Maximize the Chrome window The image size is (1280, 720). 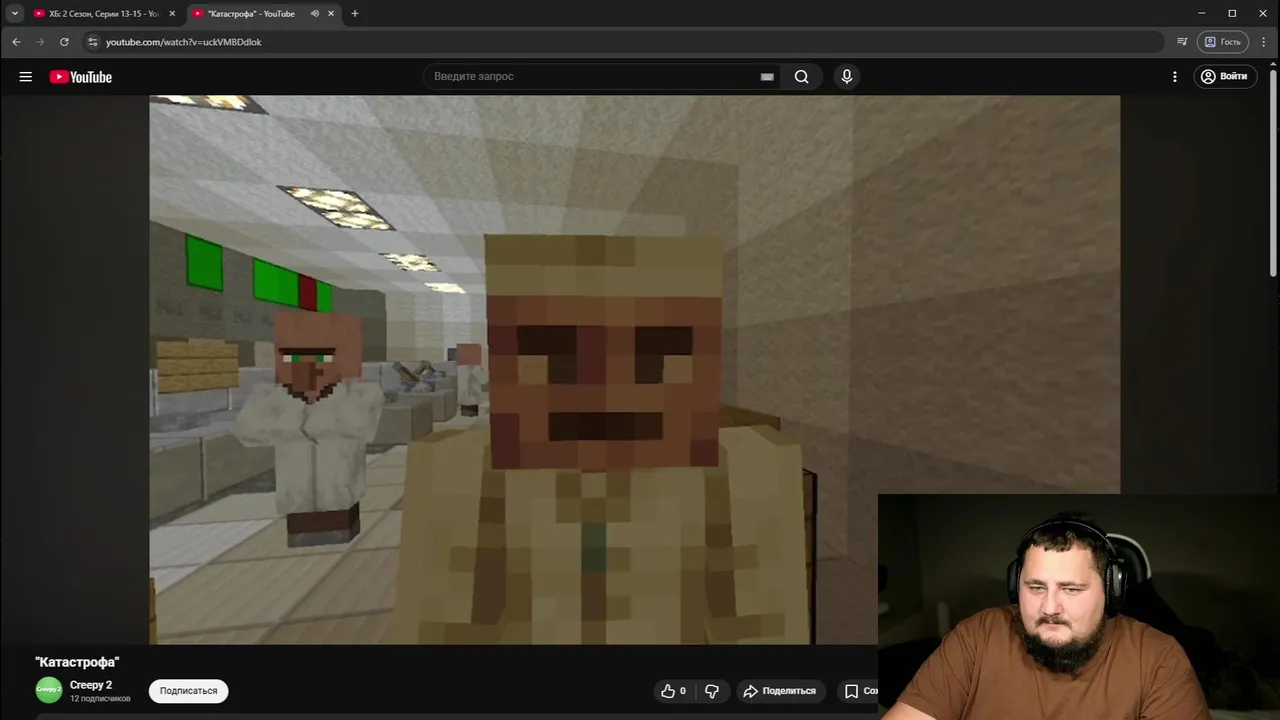[1232, 13]
